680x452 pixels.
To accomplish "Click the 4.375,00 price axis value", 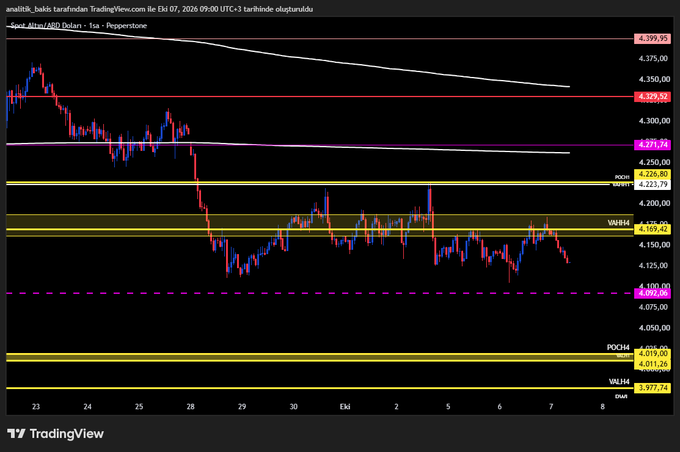I will pyautogui.click(x=654, y=59).
